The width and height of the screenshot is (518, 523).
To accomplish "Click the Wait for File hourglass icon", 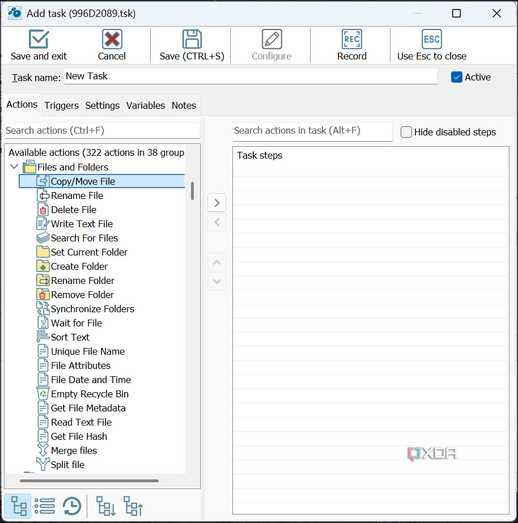I will (43, 323).
